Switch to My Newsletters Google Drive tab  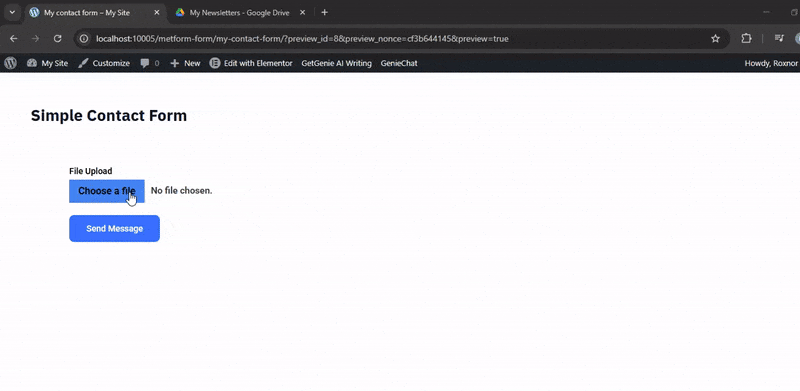click(240, 12)
